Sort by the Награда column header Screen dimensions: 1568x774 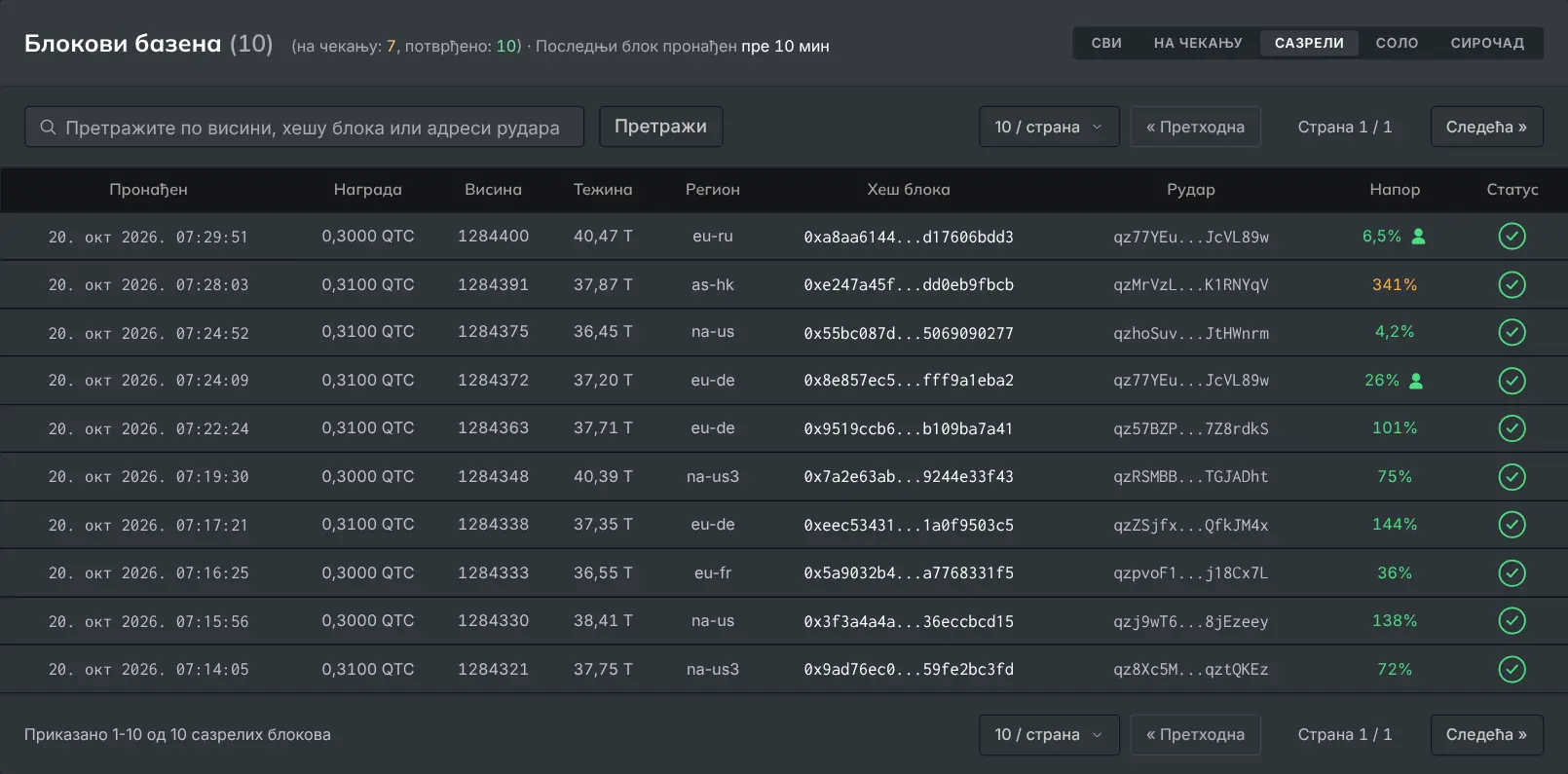367,190
